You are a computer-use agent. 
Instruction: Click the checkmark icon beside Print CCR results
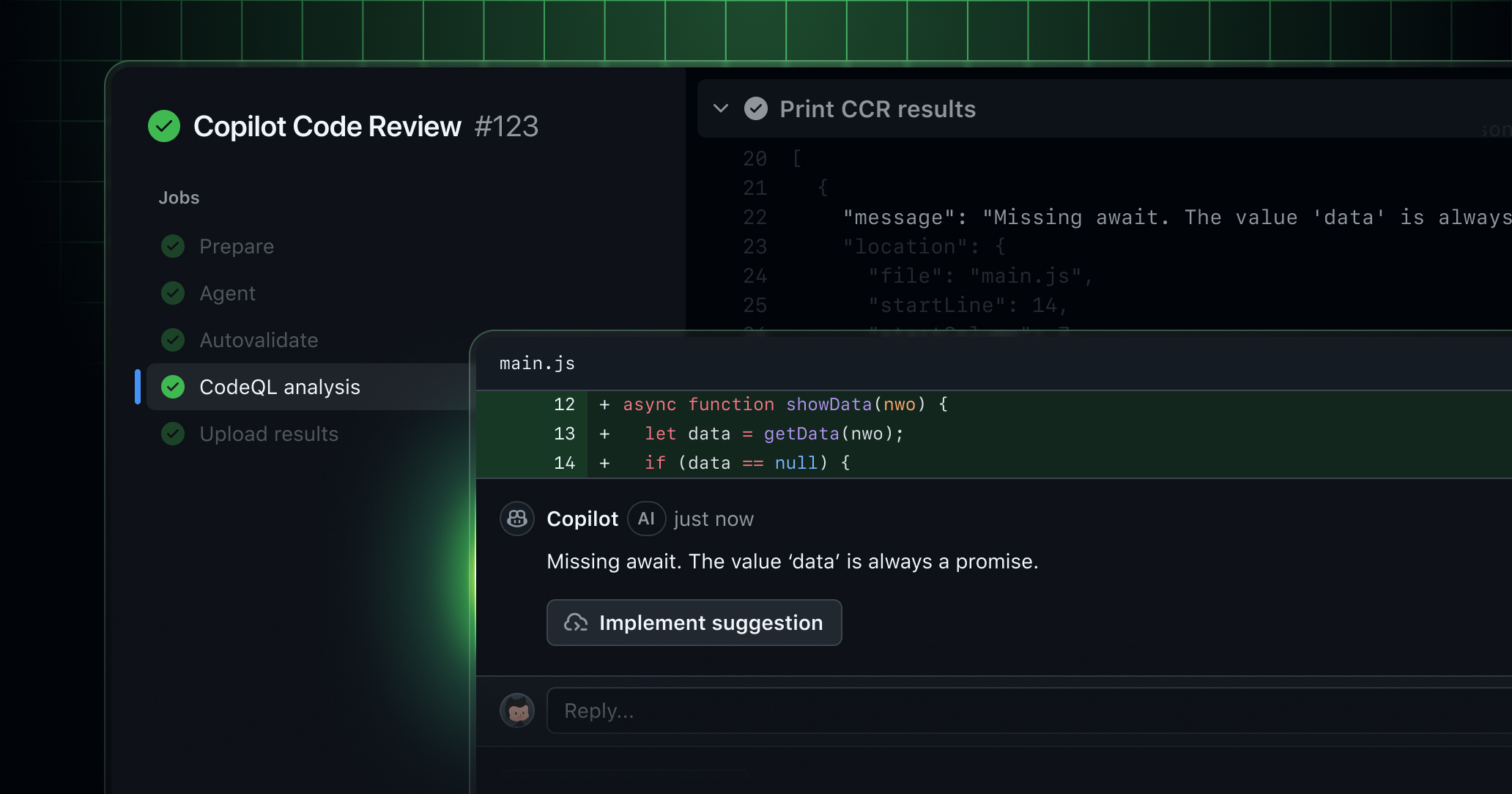point(756,108)
